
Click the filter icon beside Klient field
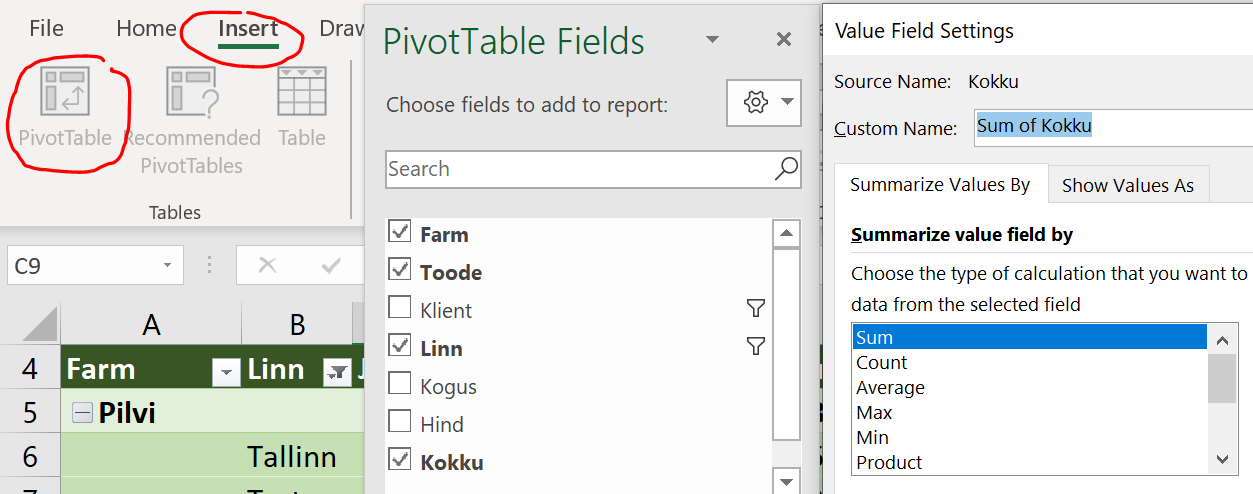[x=756, y=310]
